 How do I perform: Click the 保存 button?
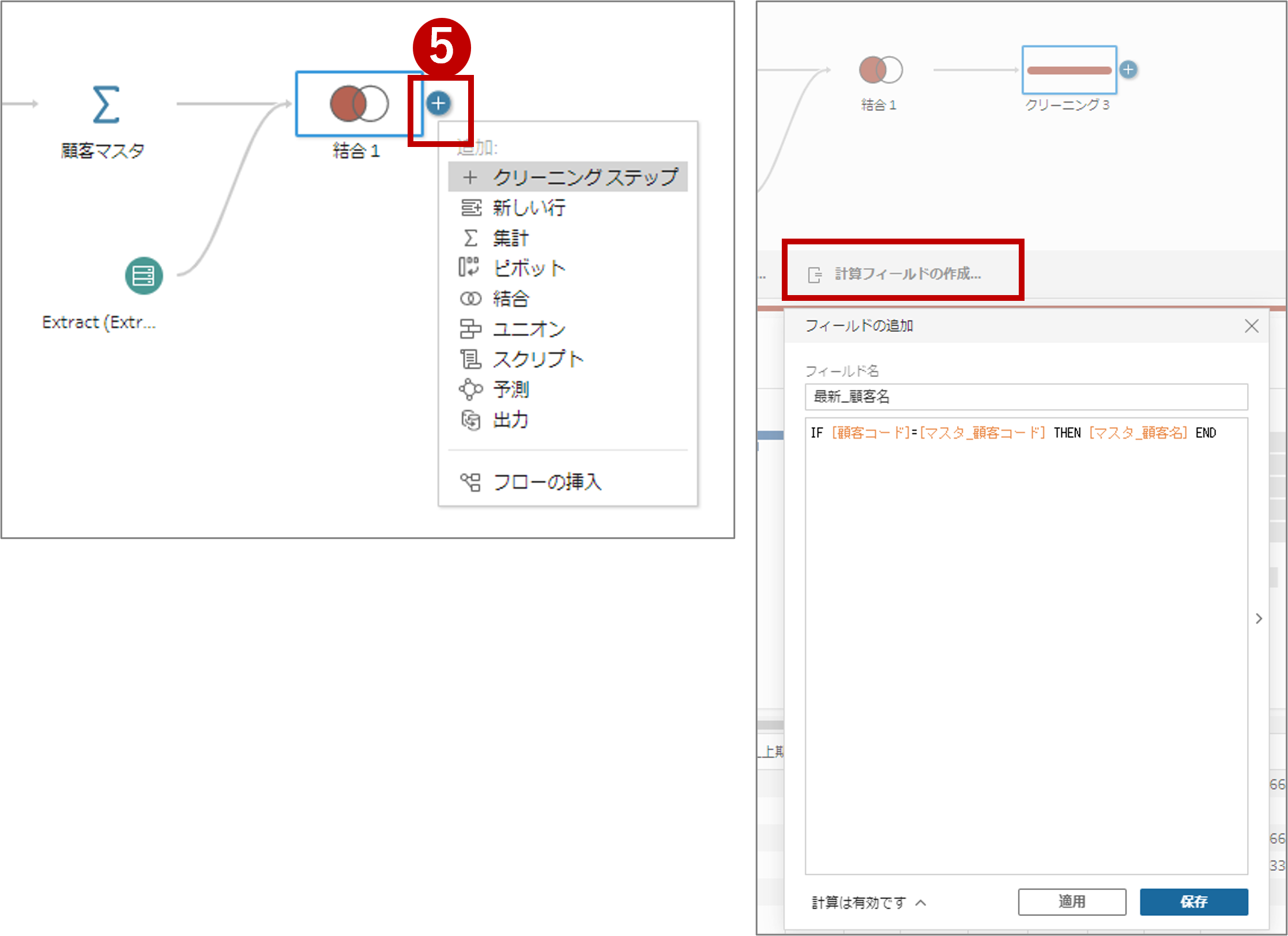[x=1193, y=901]
